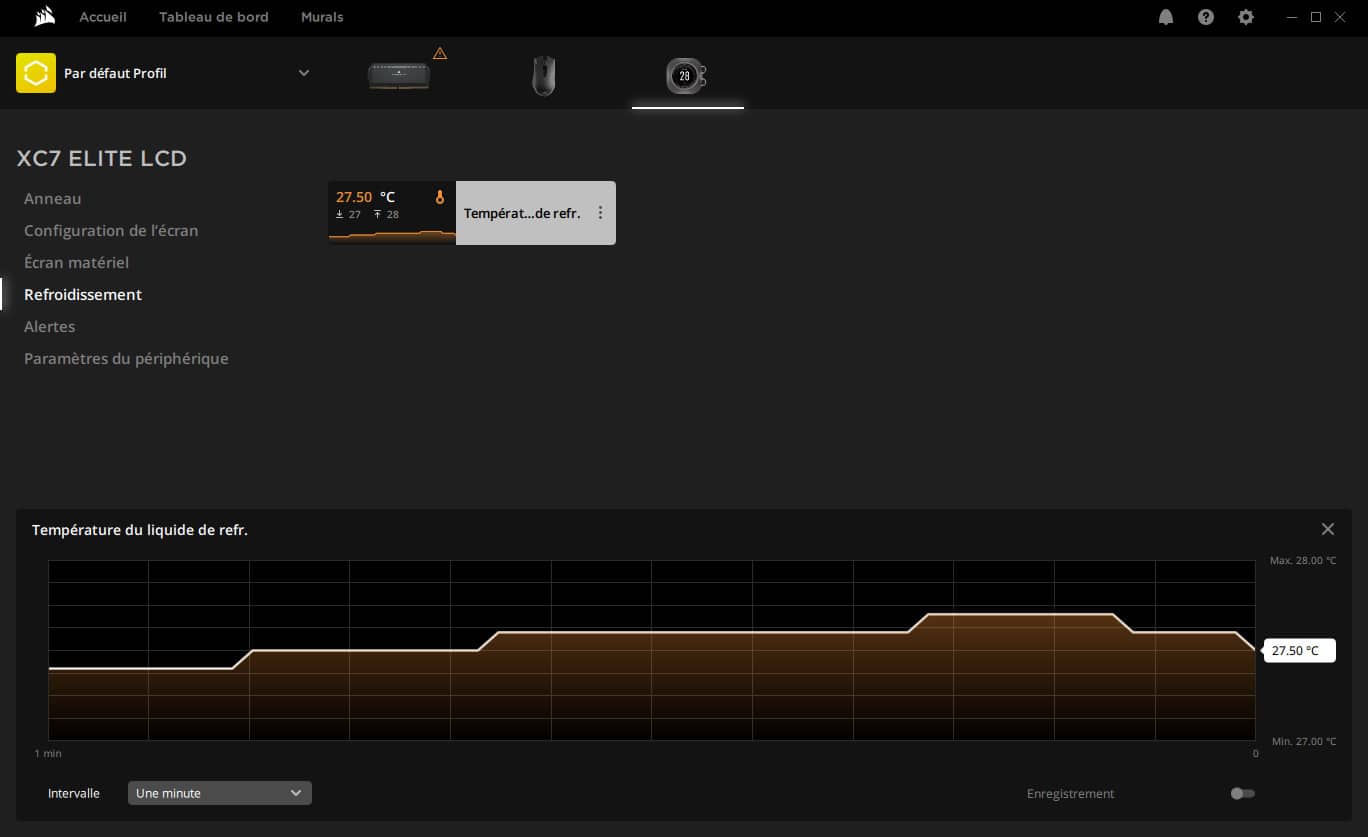1368x837 pixels.
Task: Click the XC7 ELITE LCD title
Action: pos(102,159)
